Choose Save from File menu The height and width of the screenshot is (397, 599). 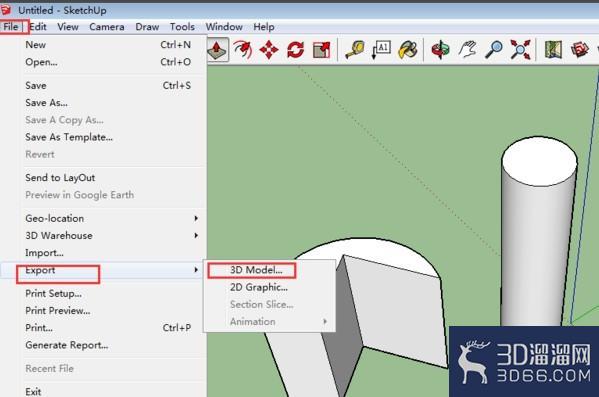tap(103, 86)
